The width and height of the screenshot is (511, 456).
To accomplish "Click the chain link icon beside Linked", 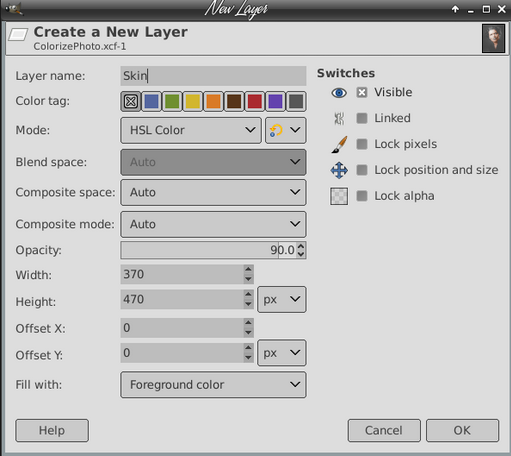I will point(339,118).
